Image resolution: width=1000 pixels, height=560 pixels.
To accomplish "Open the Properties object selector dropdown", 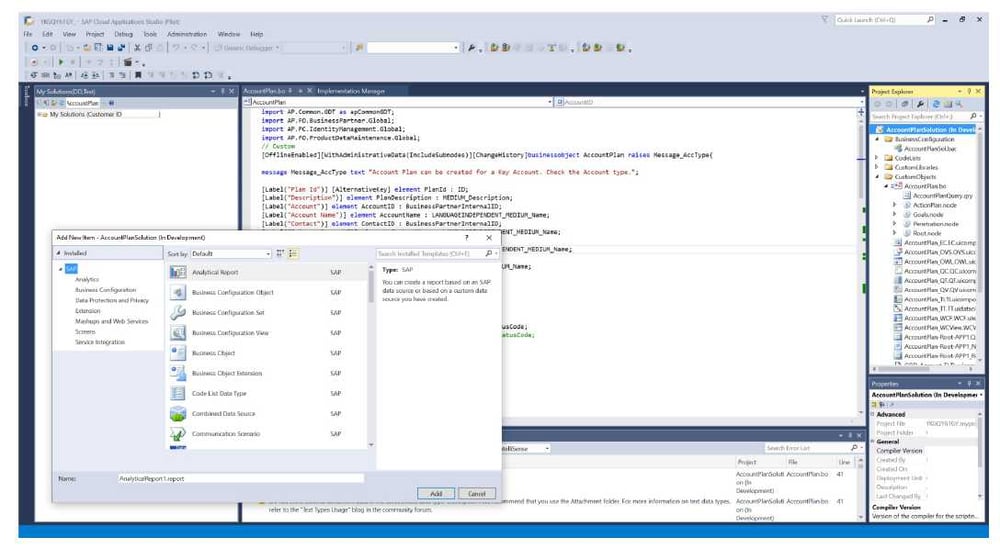I will [x=981, y=395].
